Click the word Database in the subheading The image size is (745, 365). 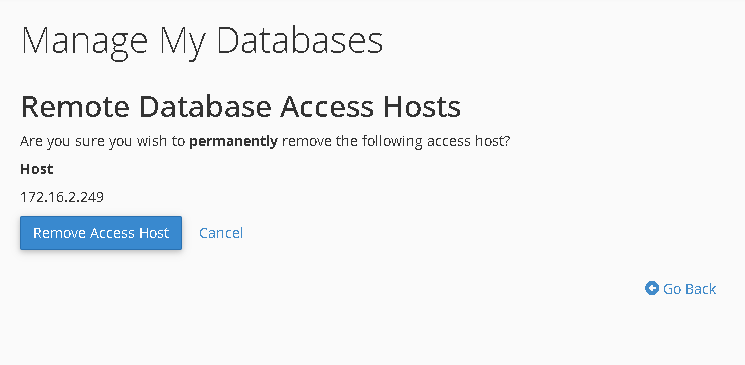click(205, 106)
